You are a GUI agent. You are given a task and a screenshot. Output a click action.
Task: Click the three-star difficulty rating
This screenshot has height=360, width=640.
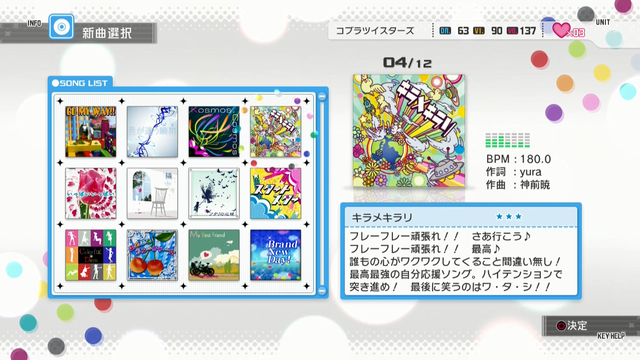click(509, 216)
